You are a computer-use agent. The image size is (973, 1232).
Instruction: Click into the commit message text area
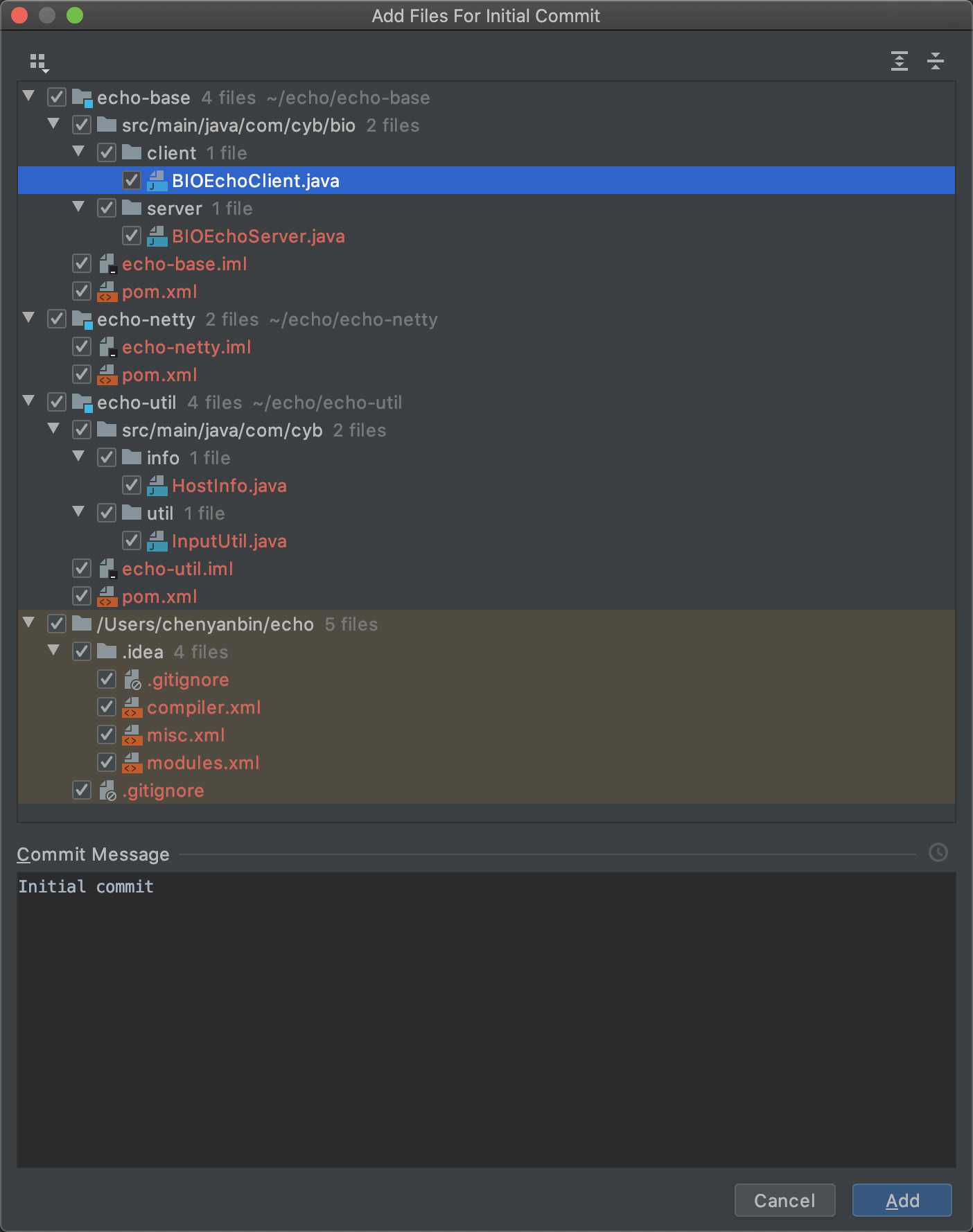487,1020
